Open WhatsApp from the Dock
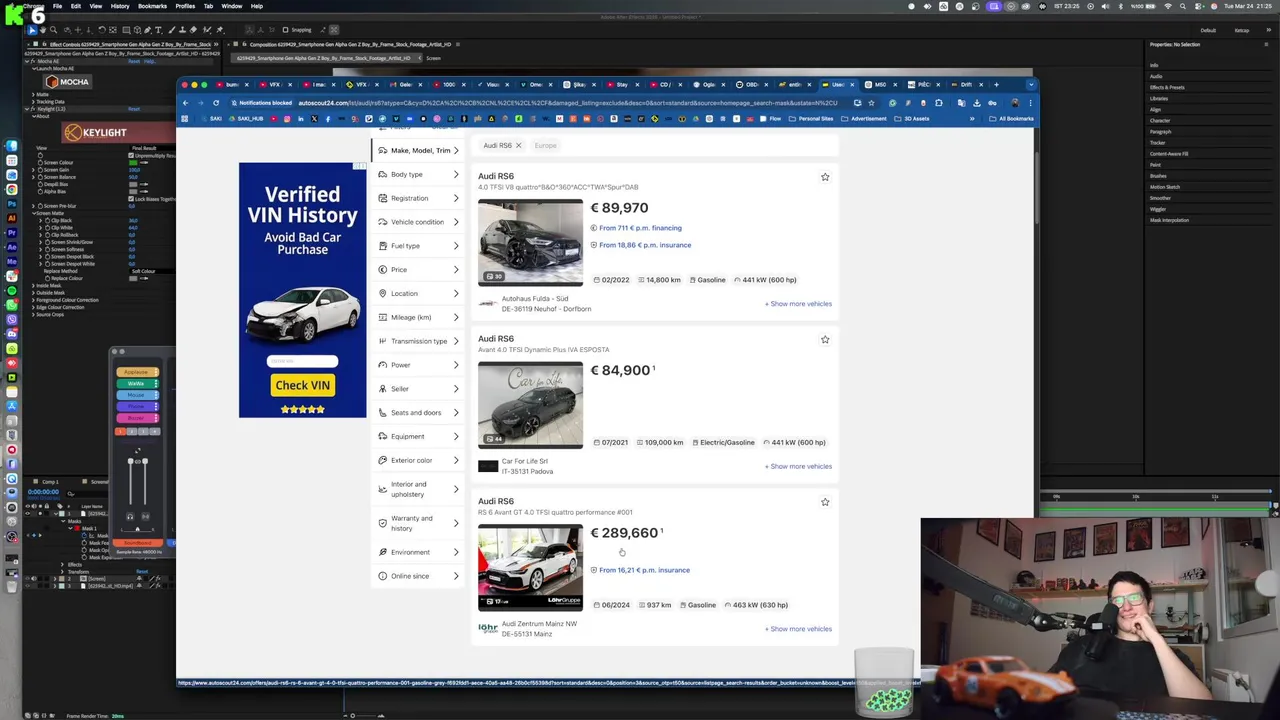 [x=12, y=303]
